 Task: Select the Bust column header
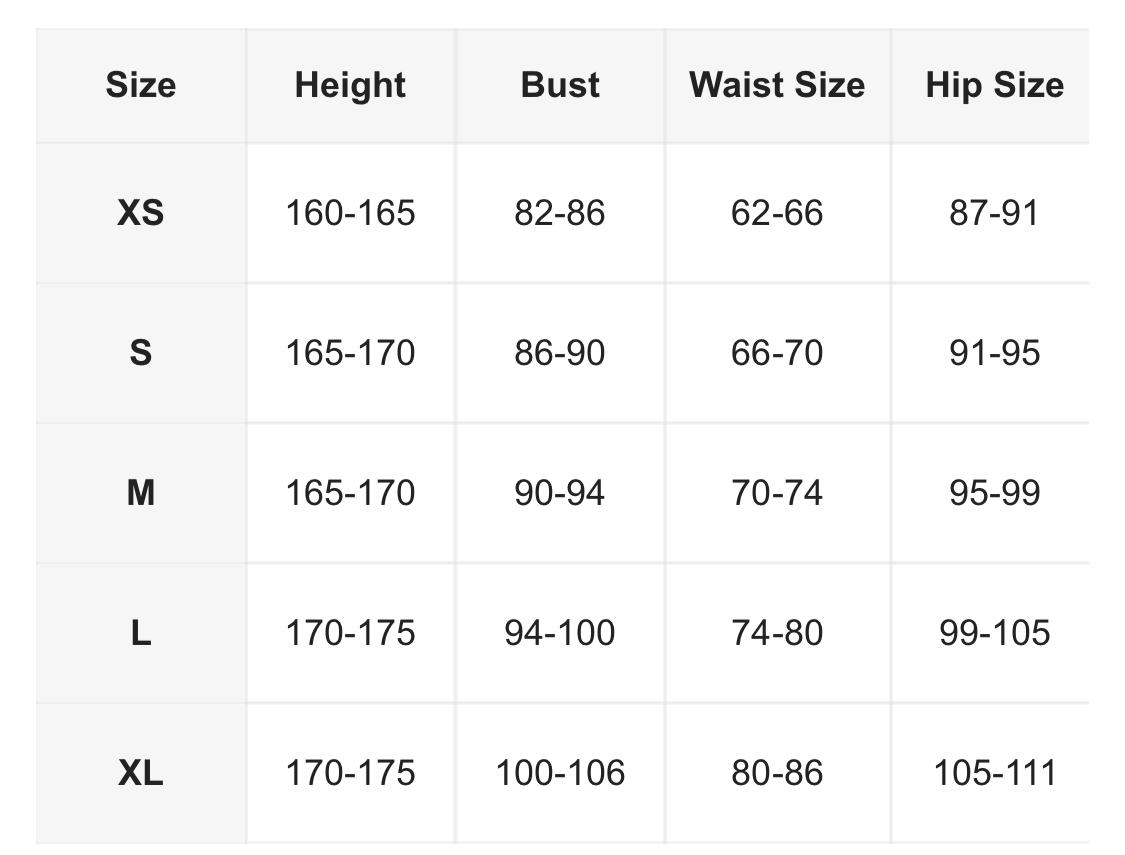(560, 85)
